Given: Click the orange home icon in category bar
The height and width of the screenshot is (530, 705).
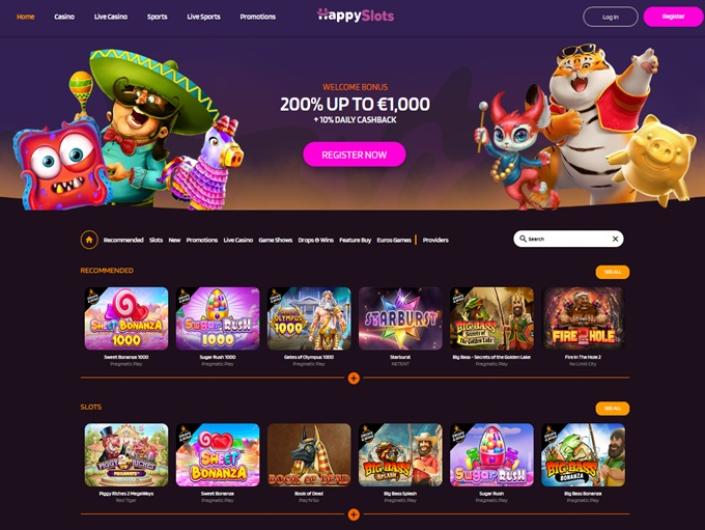Looking at the screenshot, I should click(89, 240).
